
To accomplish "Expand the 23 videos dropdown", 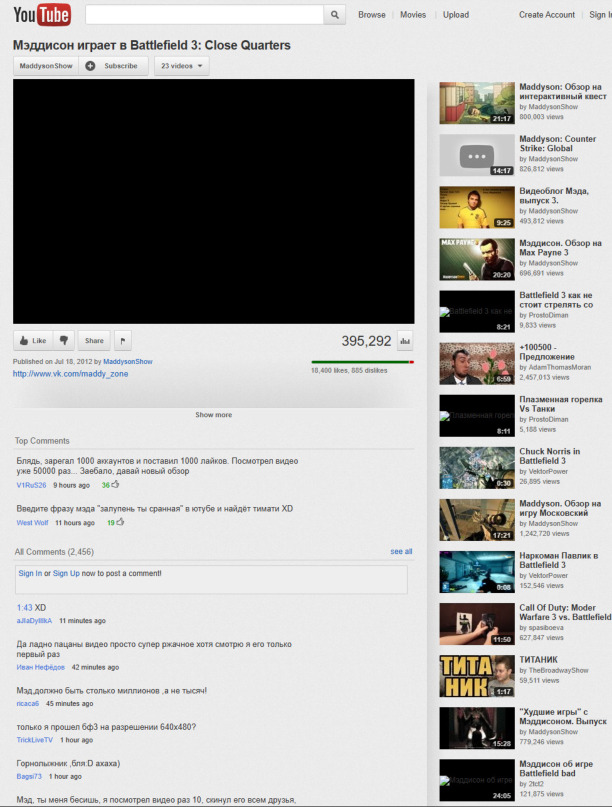I will point(182,66).
